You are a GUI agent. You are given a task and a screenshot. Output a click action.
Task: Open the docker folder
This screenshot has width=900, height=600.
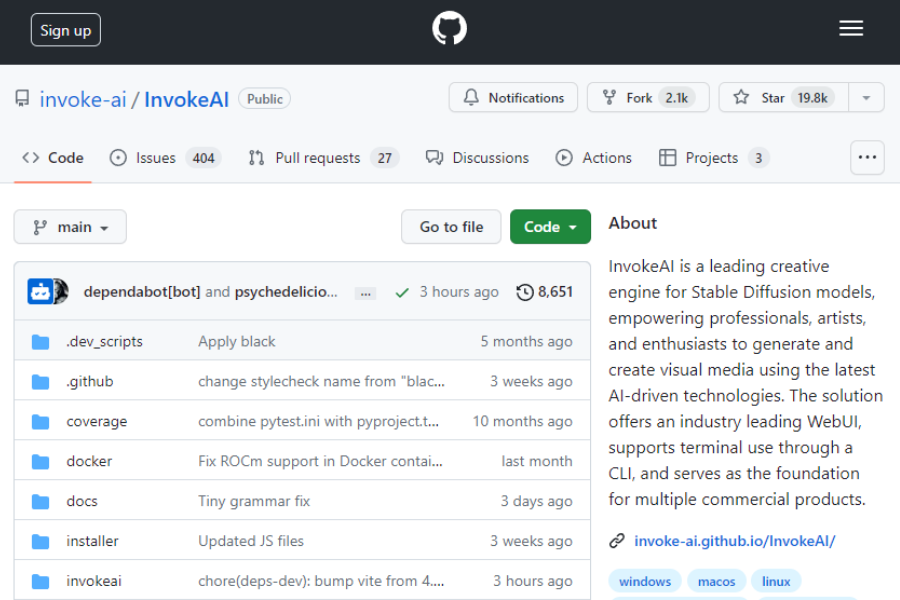[x=89, y=462]
